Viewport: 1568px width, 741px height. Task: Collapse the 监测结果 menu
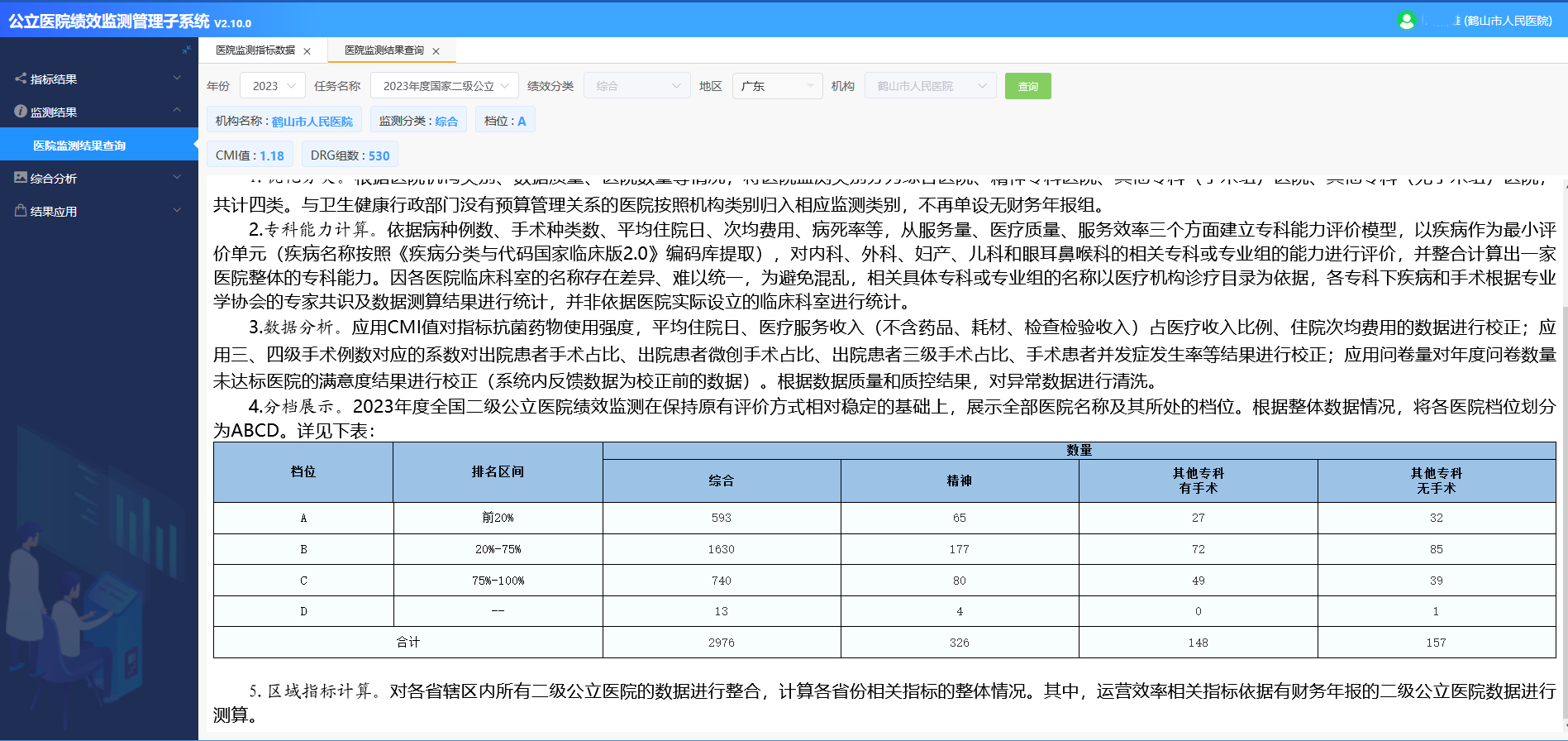point(177,112)
